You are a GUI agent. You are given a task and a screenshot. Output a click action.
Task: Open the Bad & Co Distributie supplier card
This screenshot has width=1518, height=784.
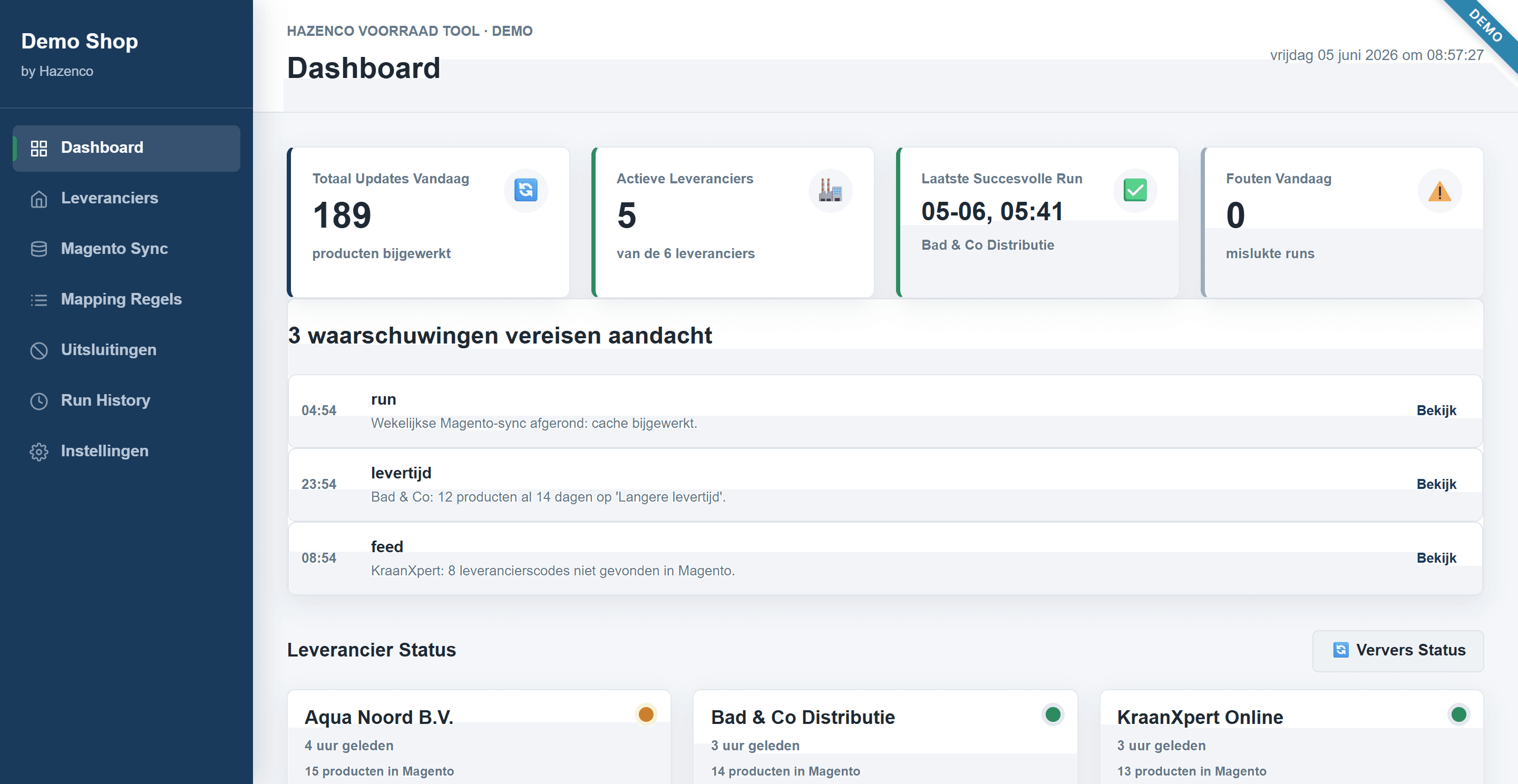tap(885, 737)
